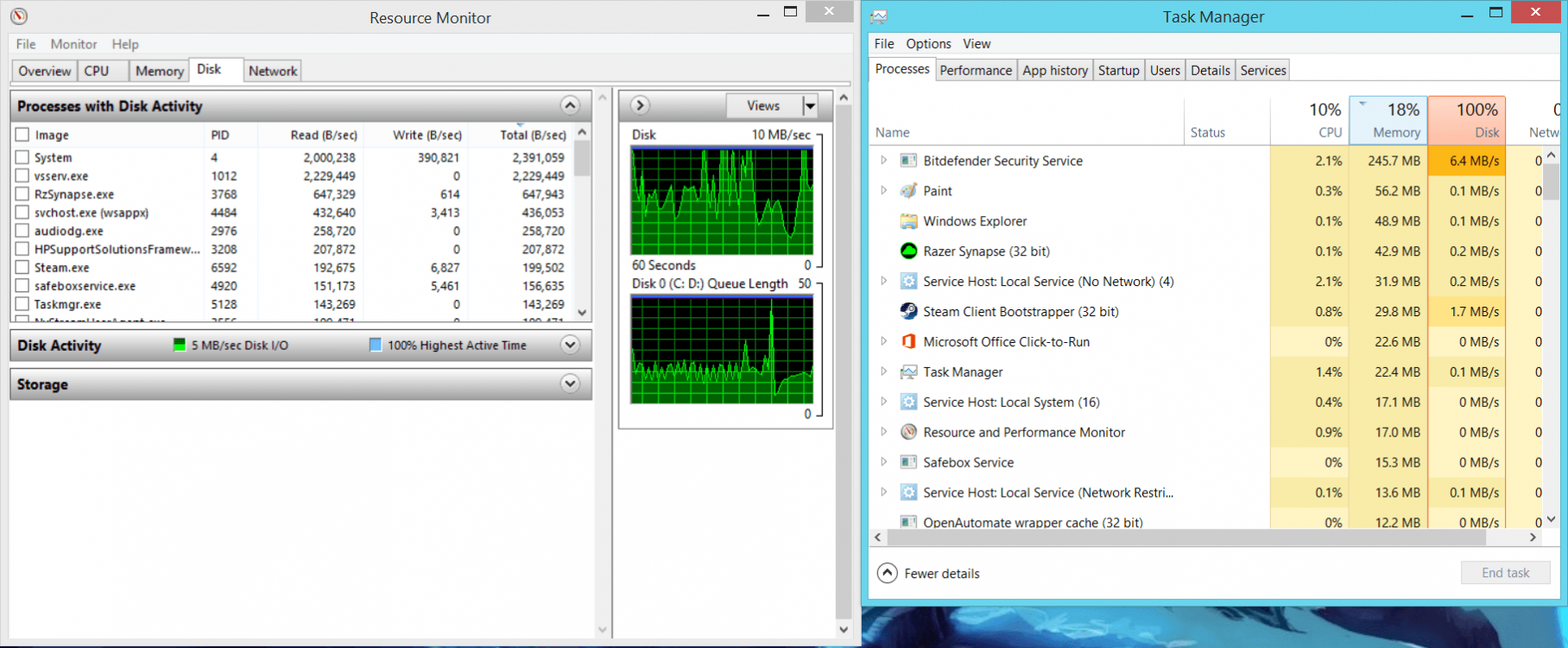Click the disk process list vertical scrollbar
The width and height of the screenshot is (1568, 648).
click(x=582, y=159)
